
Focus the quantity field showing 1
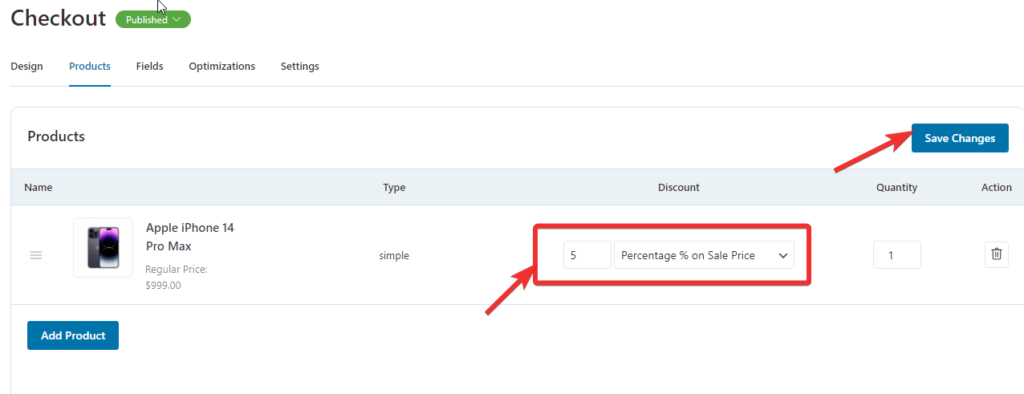897,255
